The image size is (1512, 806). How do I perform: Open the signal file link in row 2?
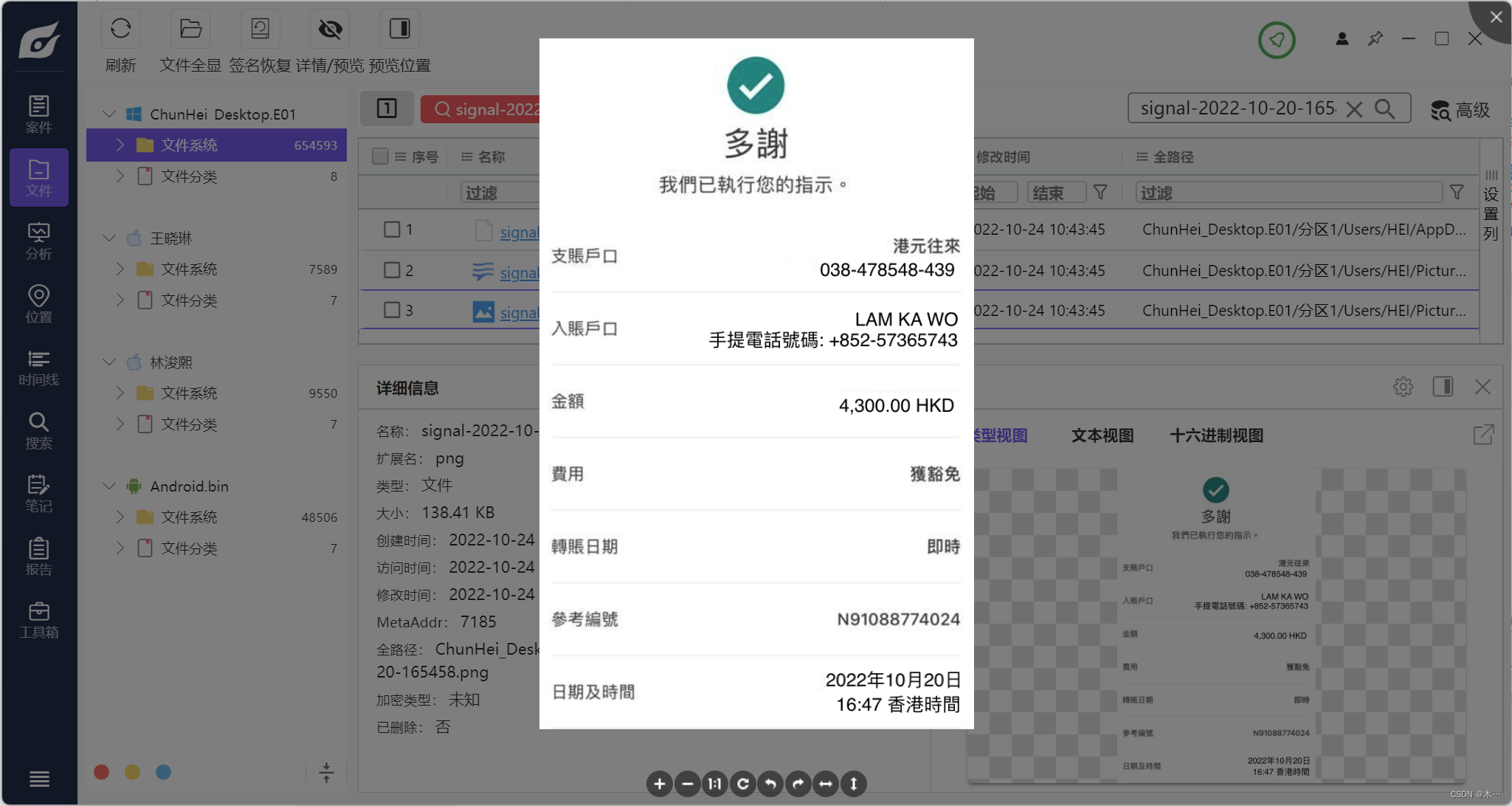519,272
